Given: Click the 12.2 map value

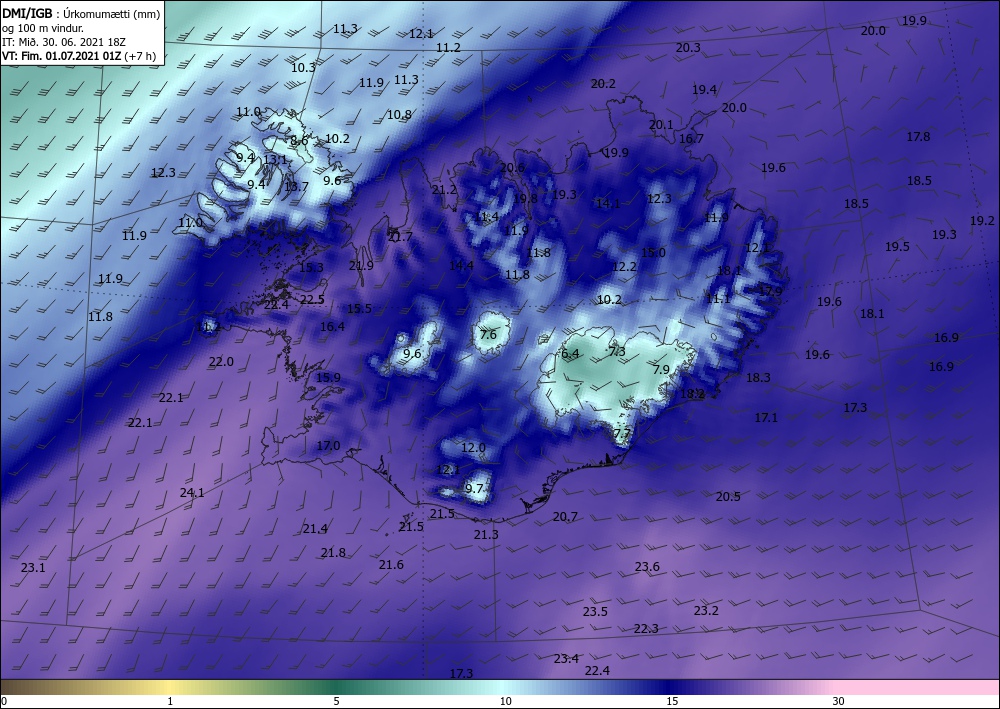Looking at the screenshot, I should pyautogui.click(x=624, y=267).
